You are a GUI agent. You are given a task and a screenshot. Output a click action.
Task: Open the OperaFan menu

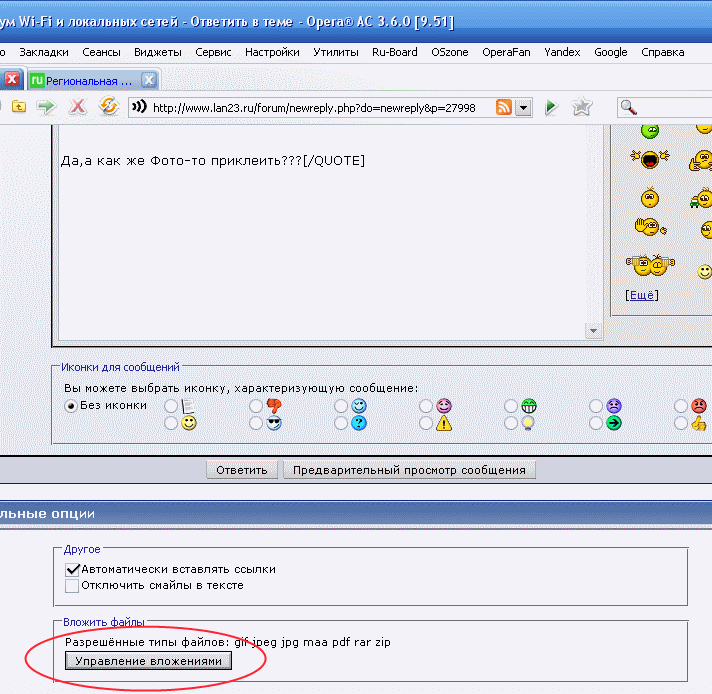point(506,52)
